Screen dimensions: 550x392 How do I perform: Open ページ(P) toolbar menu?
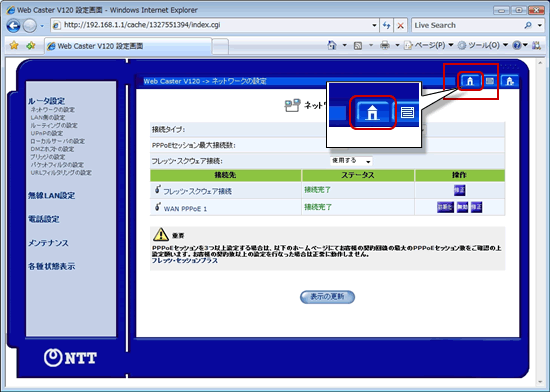(x=429, y=45)
